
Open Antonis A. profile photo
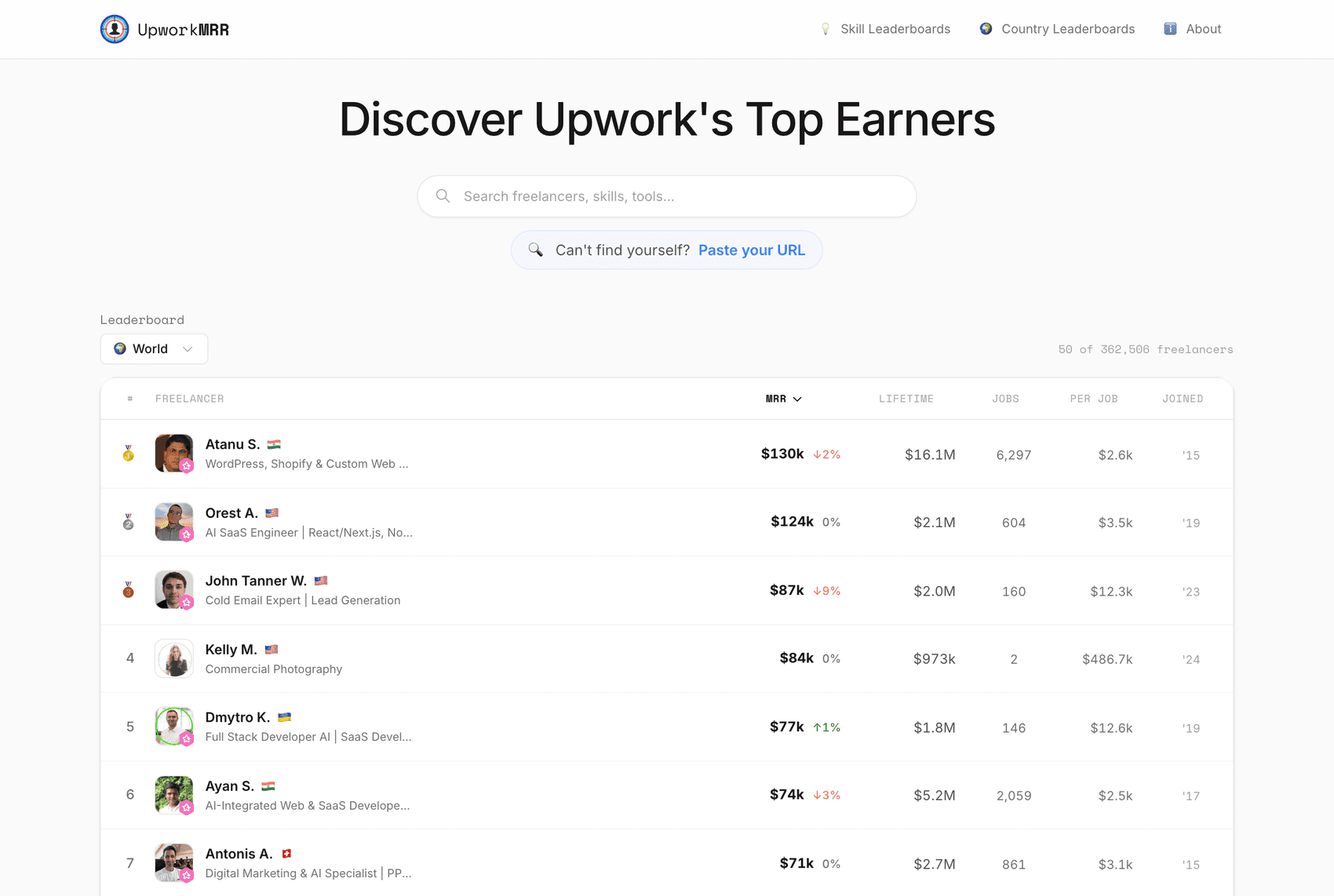[174, 863]
